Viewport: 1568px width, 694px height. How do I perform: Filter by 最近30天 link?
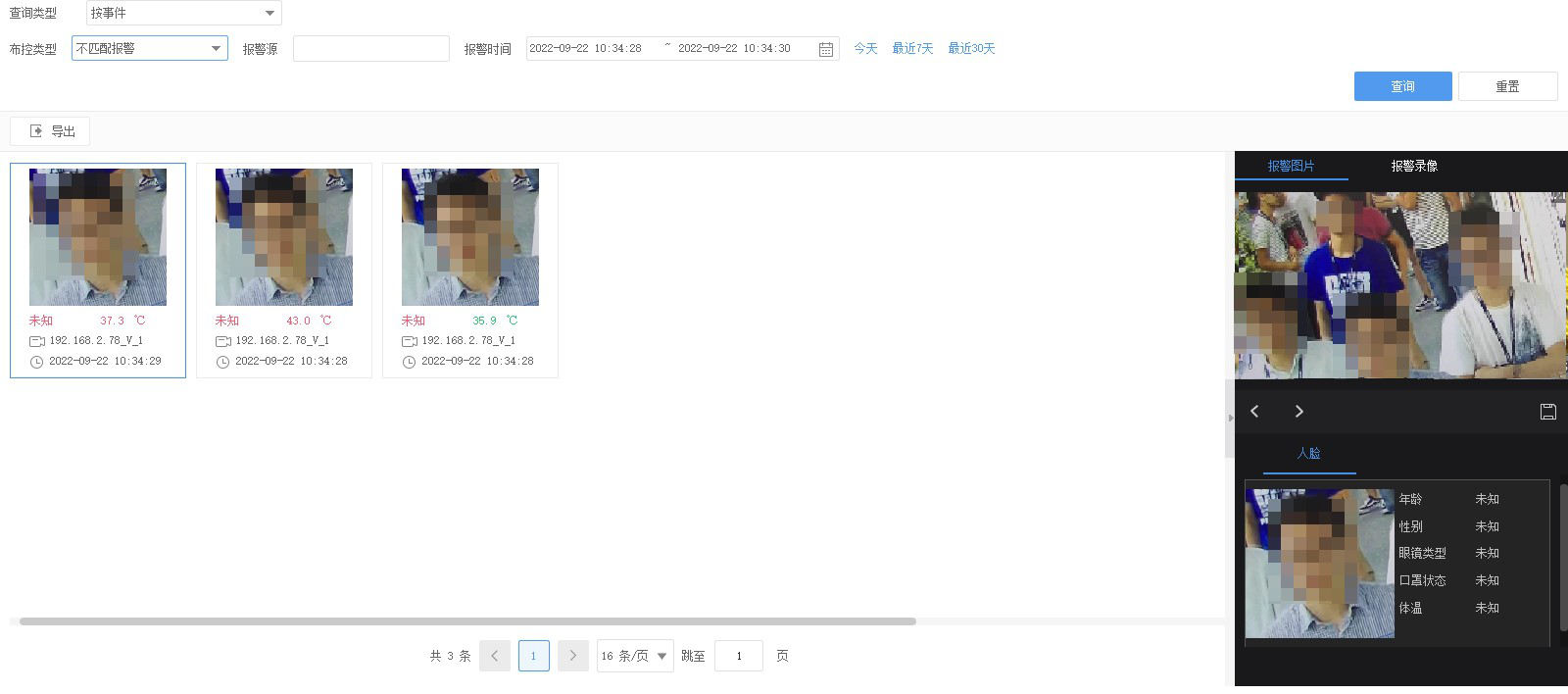[971, 48]
